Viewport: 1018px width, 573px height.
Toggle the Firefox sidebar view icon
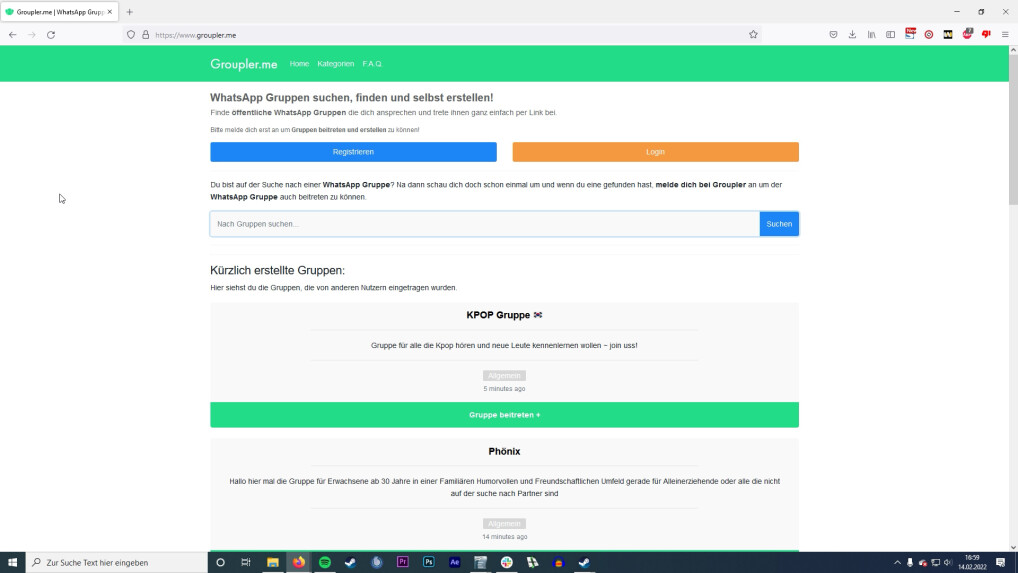[x=890, y=34]
